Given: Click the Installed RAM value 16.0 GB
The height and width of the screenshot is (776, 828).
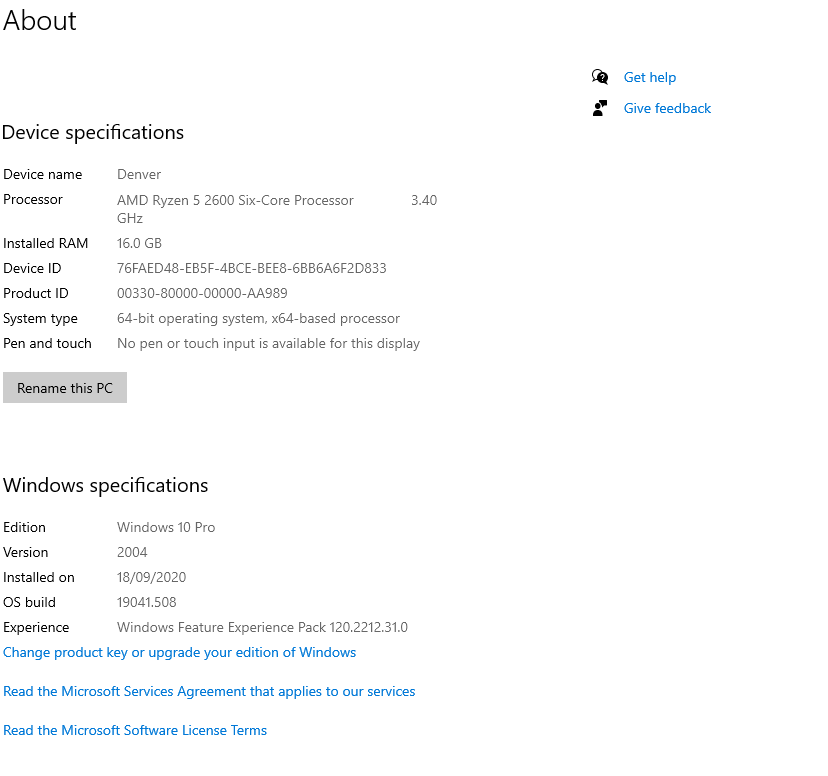Looking at the screenshot, I should [139, 243].
